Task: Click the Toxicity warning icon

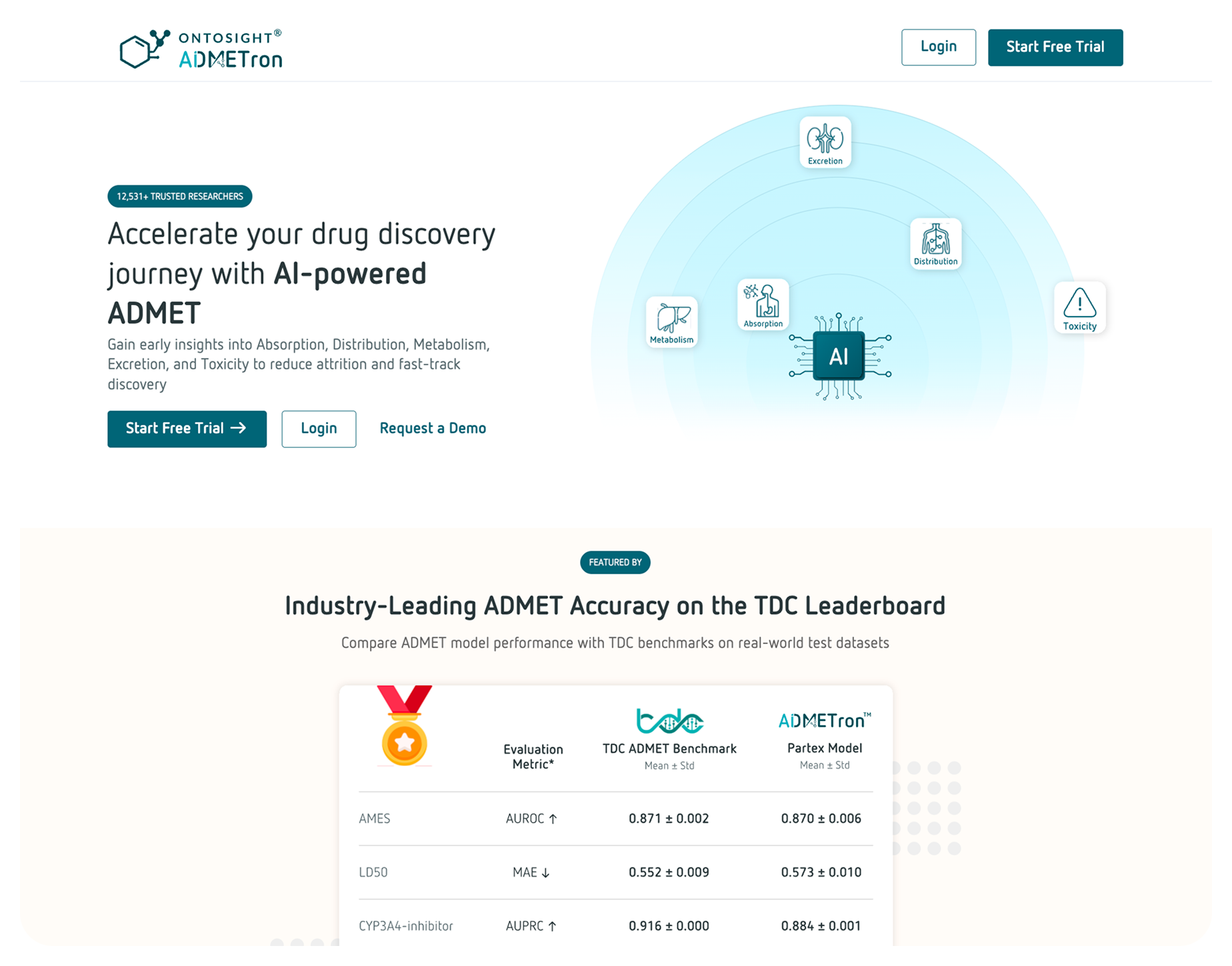Action: click(x=1079, y=307)
